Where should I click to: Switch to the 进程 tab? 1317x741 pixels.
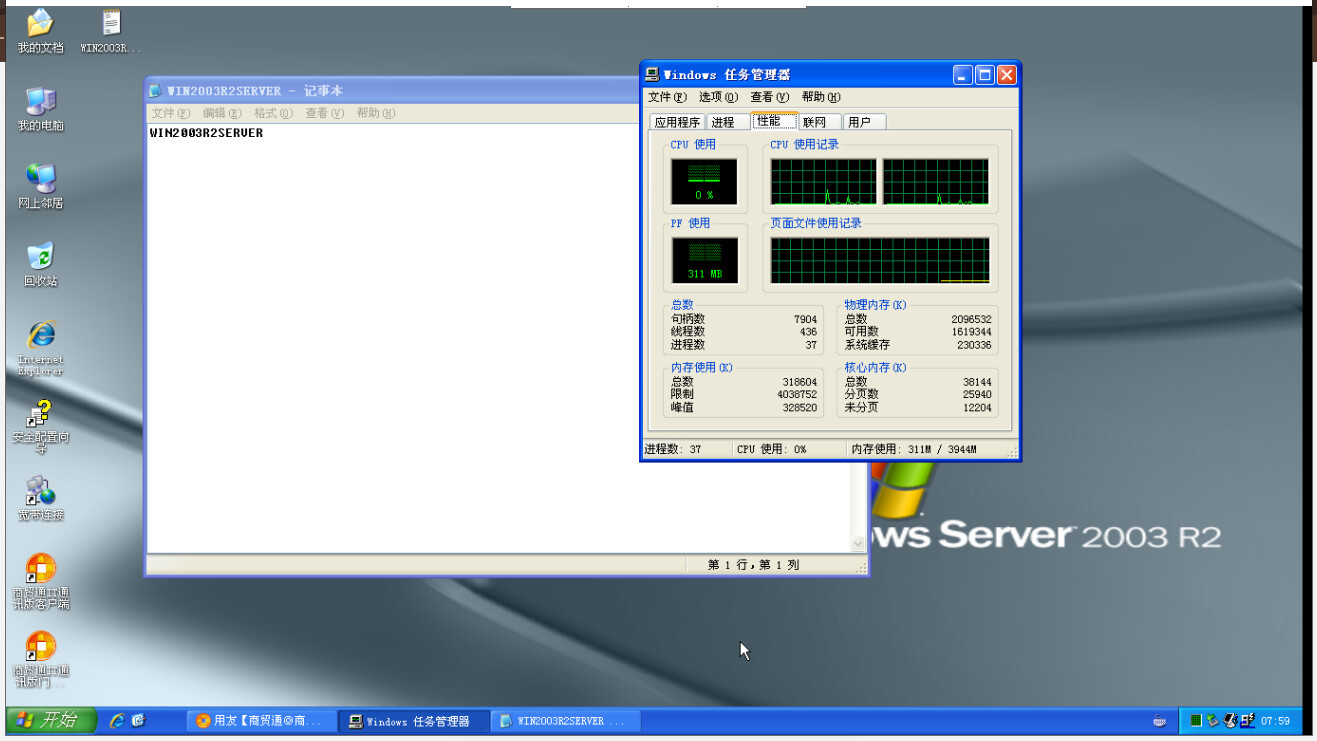click(x=723, y=122)
